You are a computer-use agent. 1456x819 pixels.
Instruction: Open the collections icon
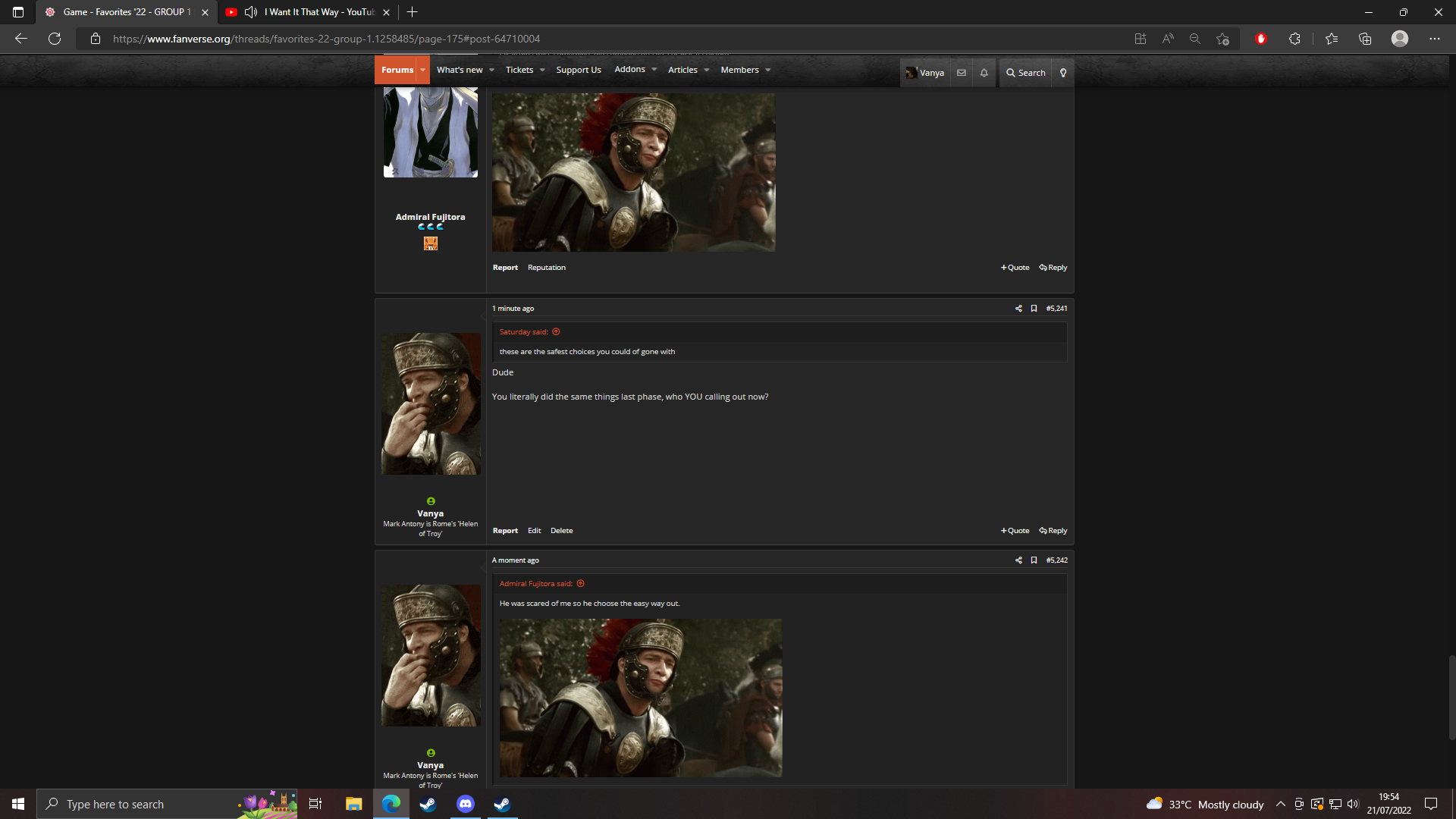1365,39
